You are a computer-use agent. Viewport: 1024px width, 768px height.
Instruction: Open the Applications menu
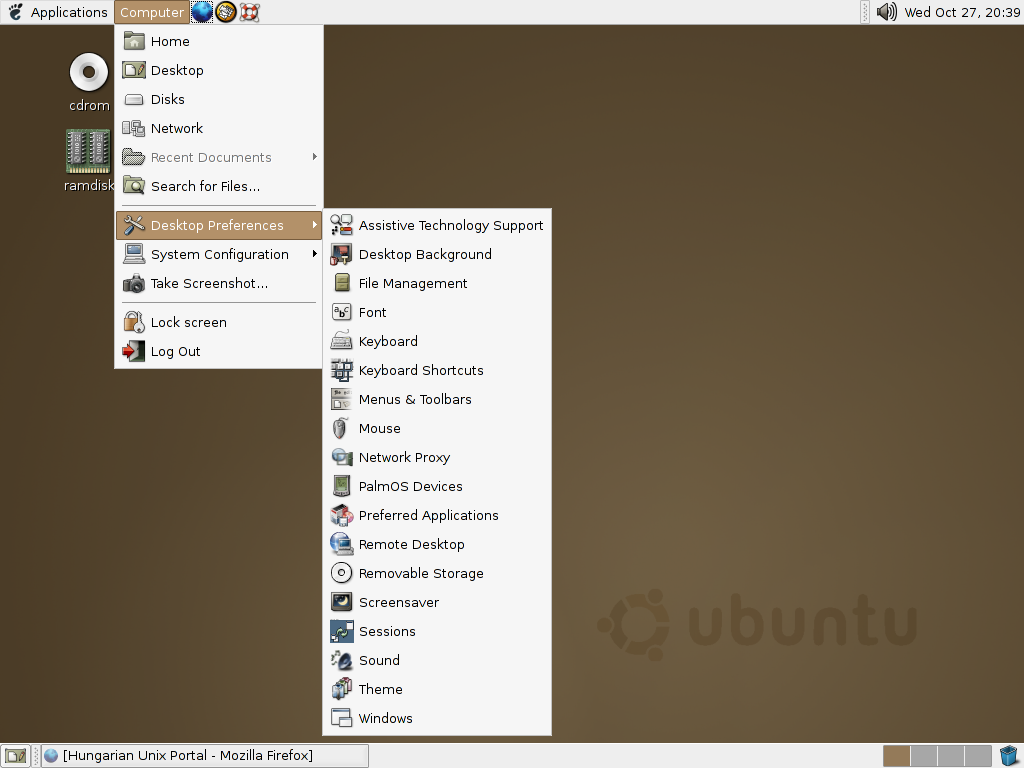tap(57, 12)
